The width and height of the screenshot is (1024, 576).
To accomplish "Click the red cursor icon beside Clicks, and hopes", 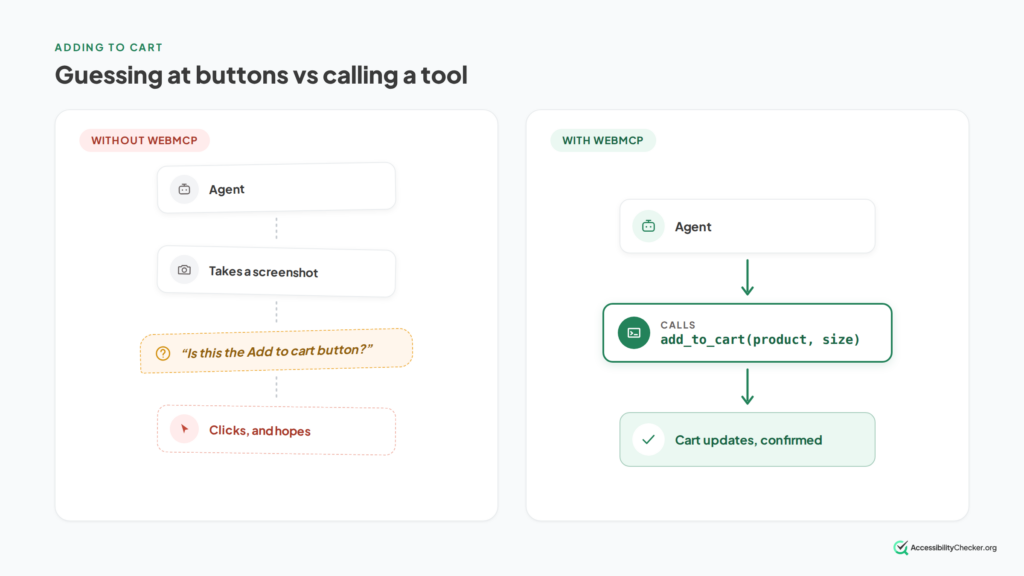I will click(x=184, y=429).
